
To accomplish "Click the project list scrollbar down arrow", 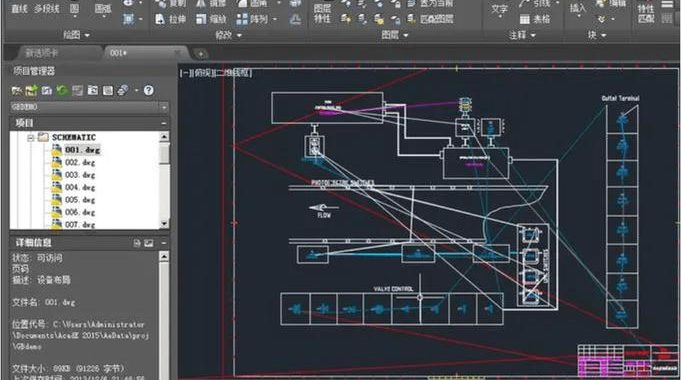I will 164,224.
